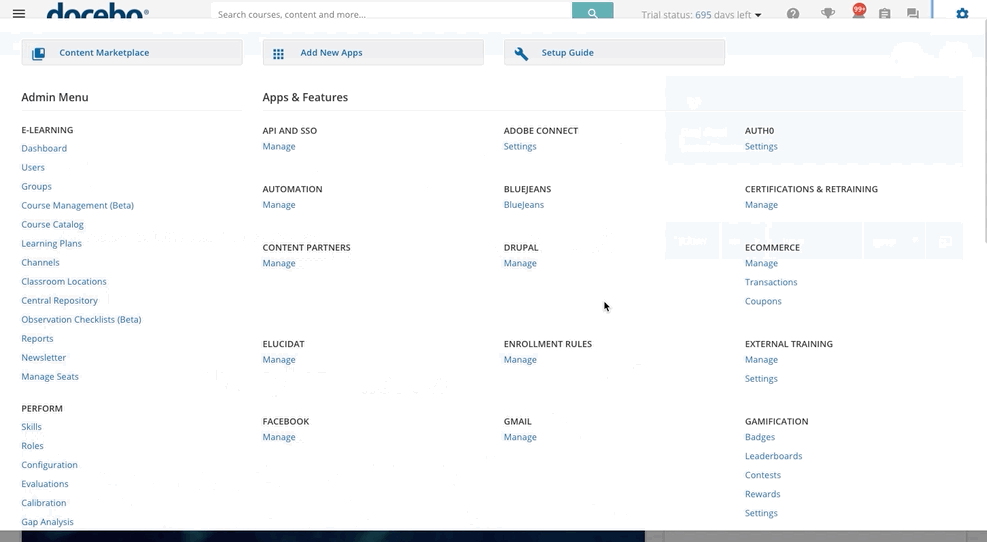Open Auth0 Settings

point(761,147)
